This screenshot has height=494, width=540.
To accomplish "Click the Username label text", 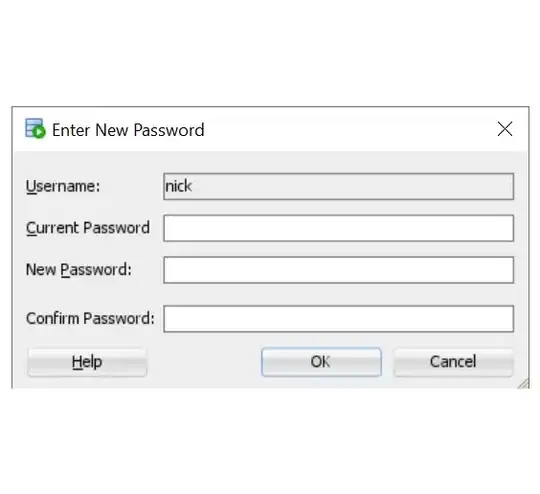I will click(x=63, y=186).
